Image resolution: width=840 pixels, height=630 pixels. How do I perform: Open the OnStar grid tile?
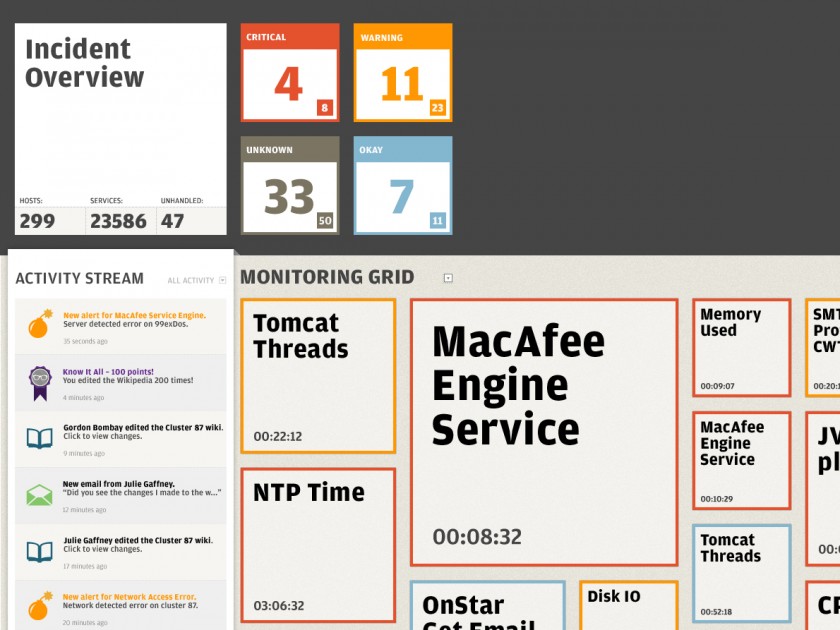488,605
